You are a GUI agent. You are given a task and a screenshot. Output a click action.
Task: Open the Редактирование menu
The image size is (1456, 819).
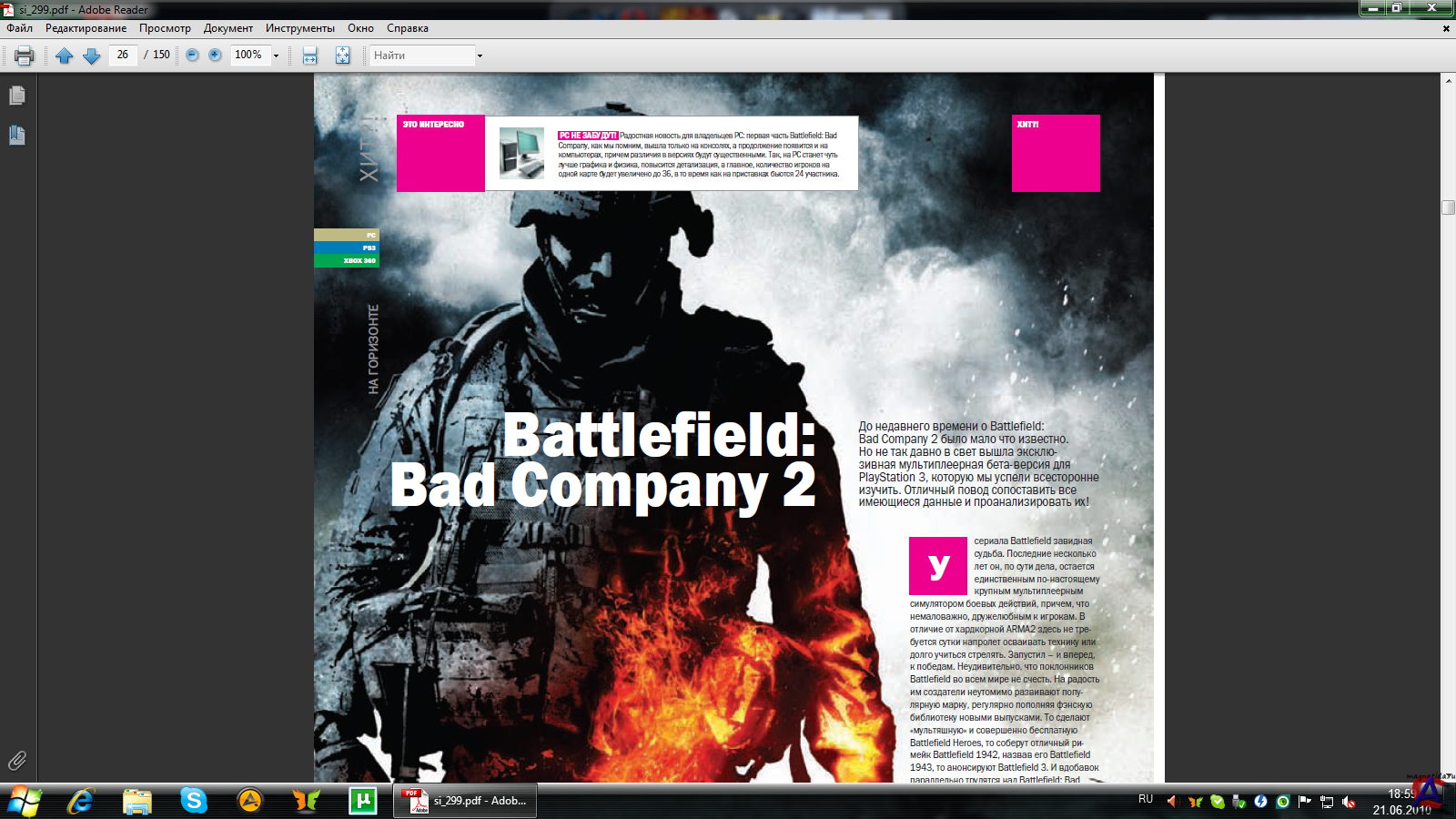coord(86,28)
